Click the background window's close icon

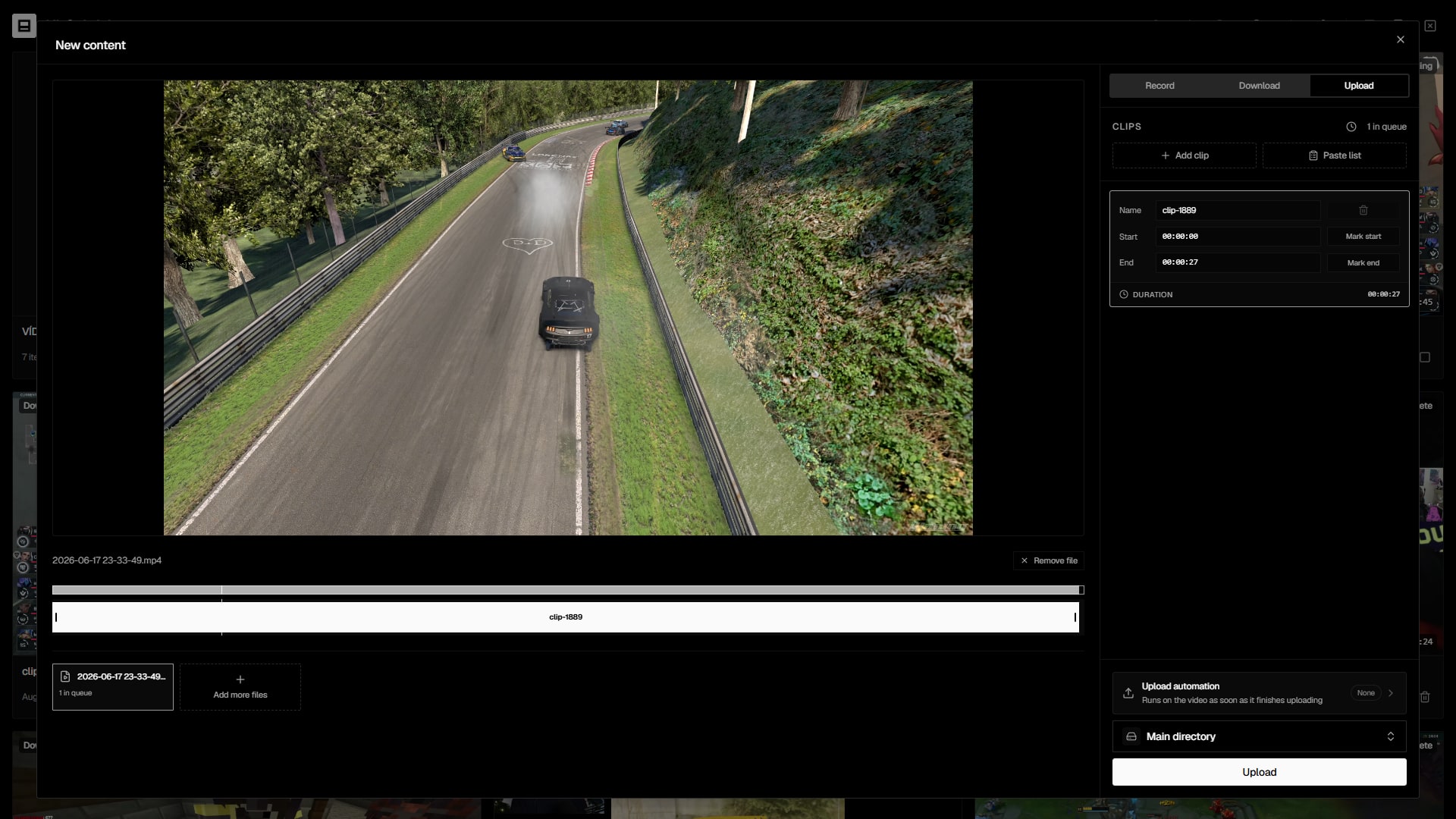1430,26
